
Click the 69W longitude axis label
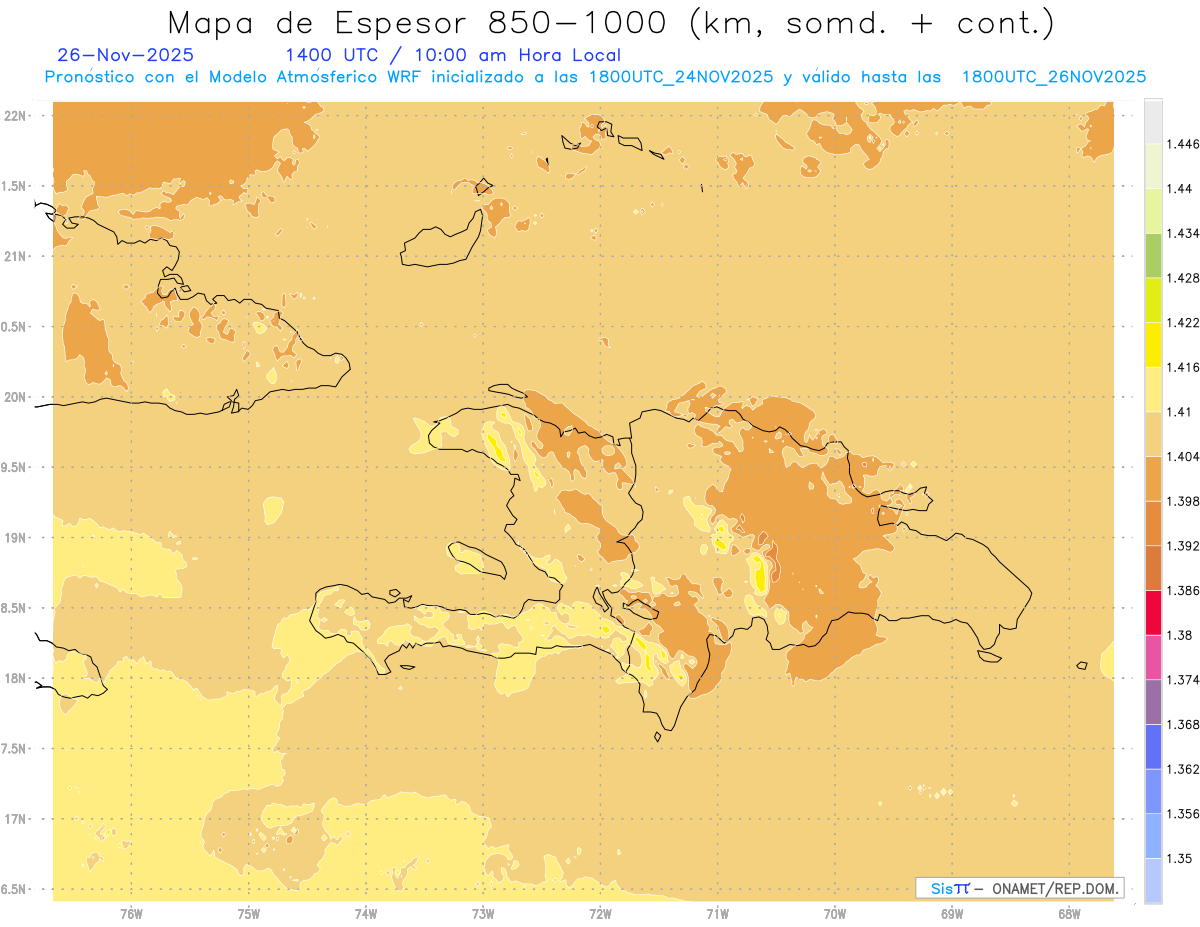coord(952,914)
